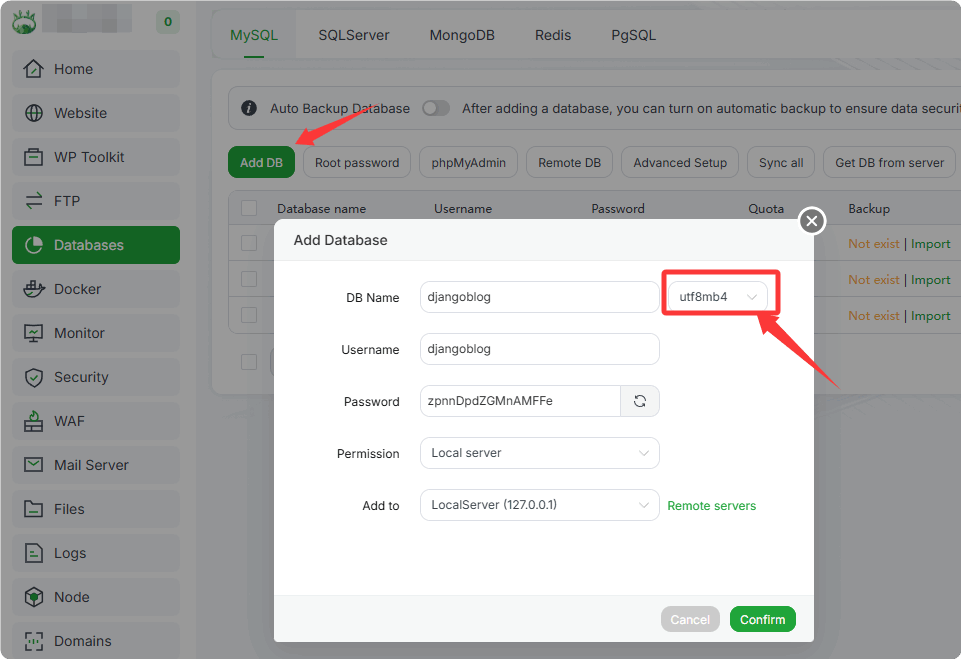Open Home from the sidebar
Screen dimensions: 961x659
[x=96, y=69]
